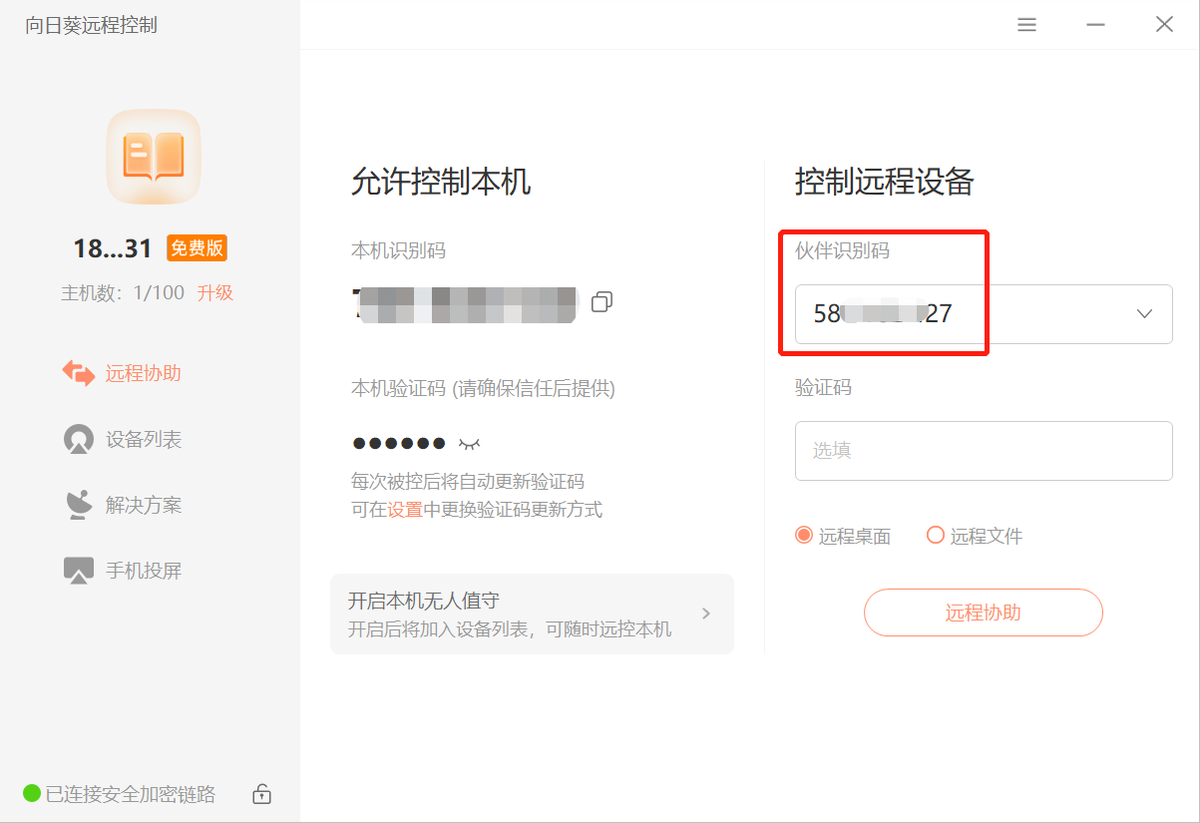This screenshot has width=1200, height=823.
Task: Click the 验证码 选填 input field
Action: (983, 451)
